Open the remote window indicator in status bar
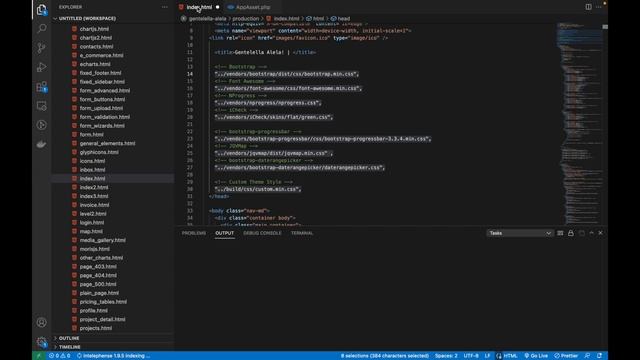This screenshot has width=640, height=360. click(39, 356)
